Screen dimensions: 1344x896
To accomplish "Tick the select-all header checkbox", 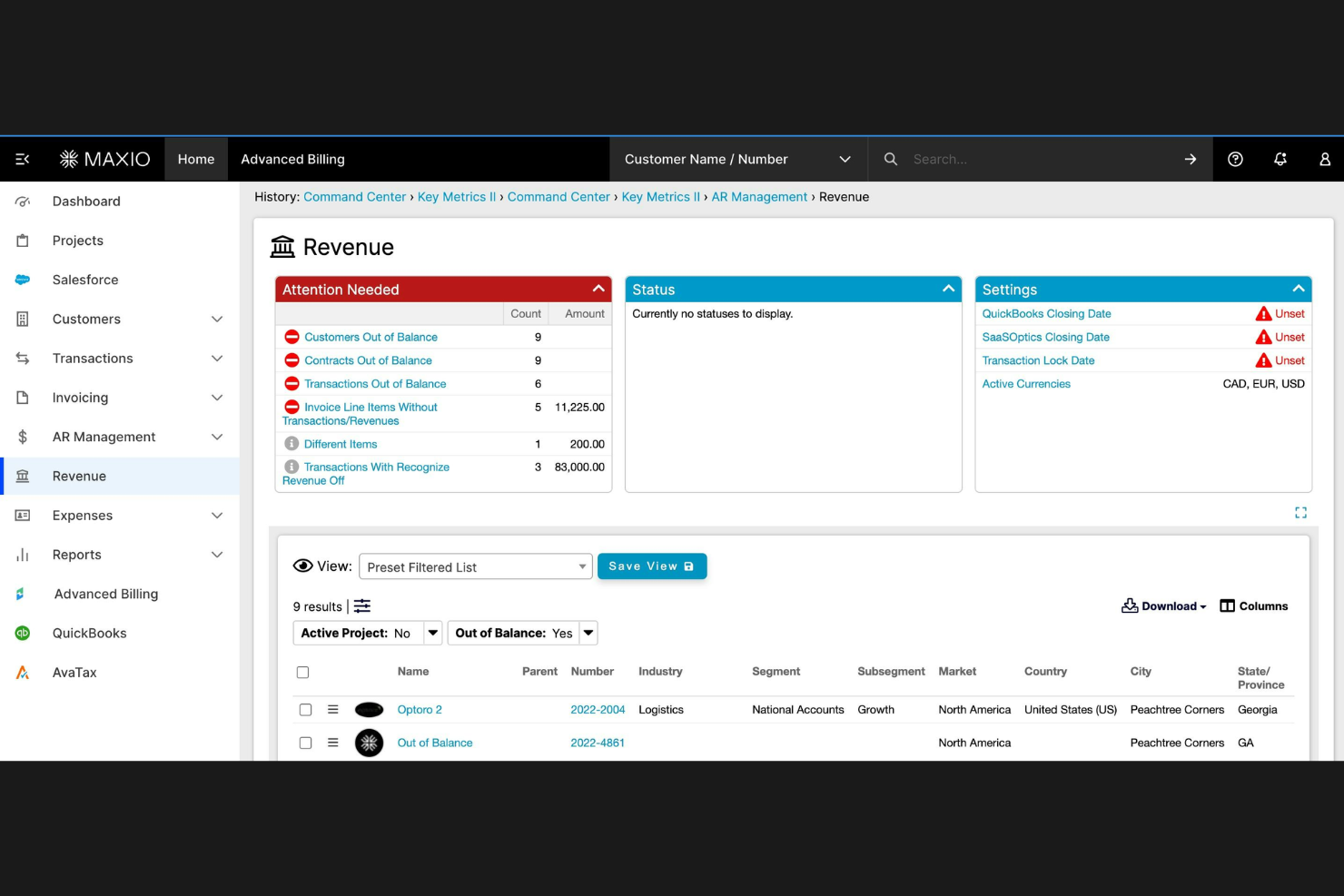I will 302,673.
